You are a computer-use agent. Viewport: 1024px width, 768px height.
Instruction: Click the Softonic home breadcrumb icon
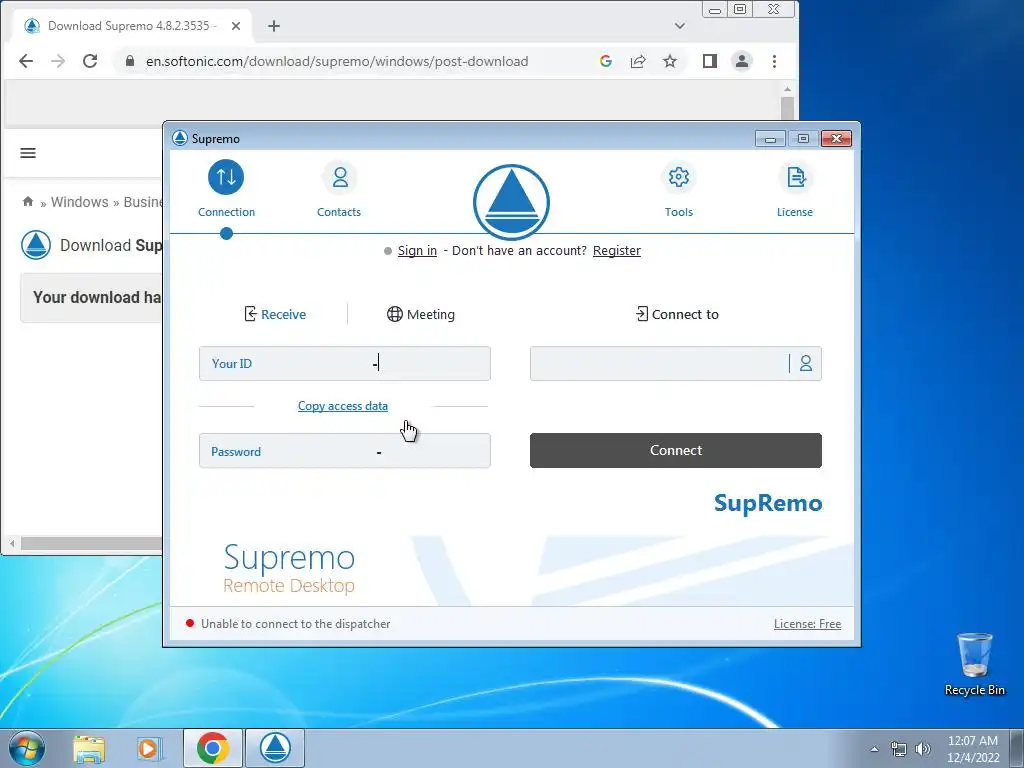click(27, 201)
